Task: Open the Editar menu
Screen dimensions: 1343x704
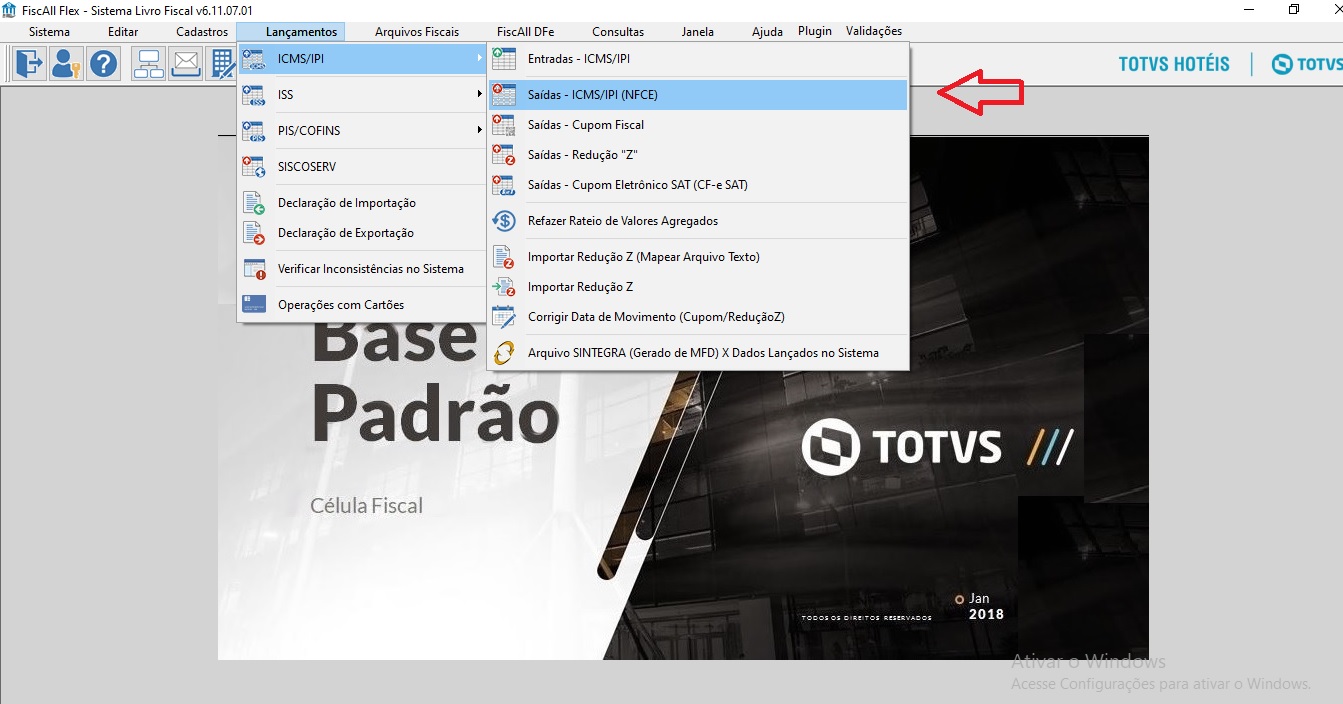Action: click(x=123, y=32)
